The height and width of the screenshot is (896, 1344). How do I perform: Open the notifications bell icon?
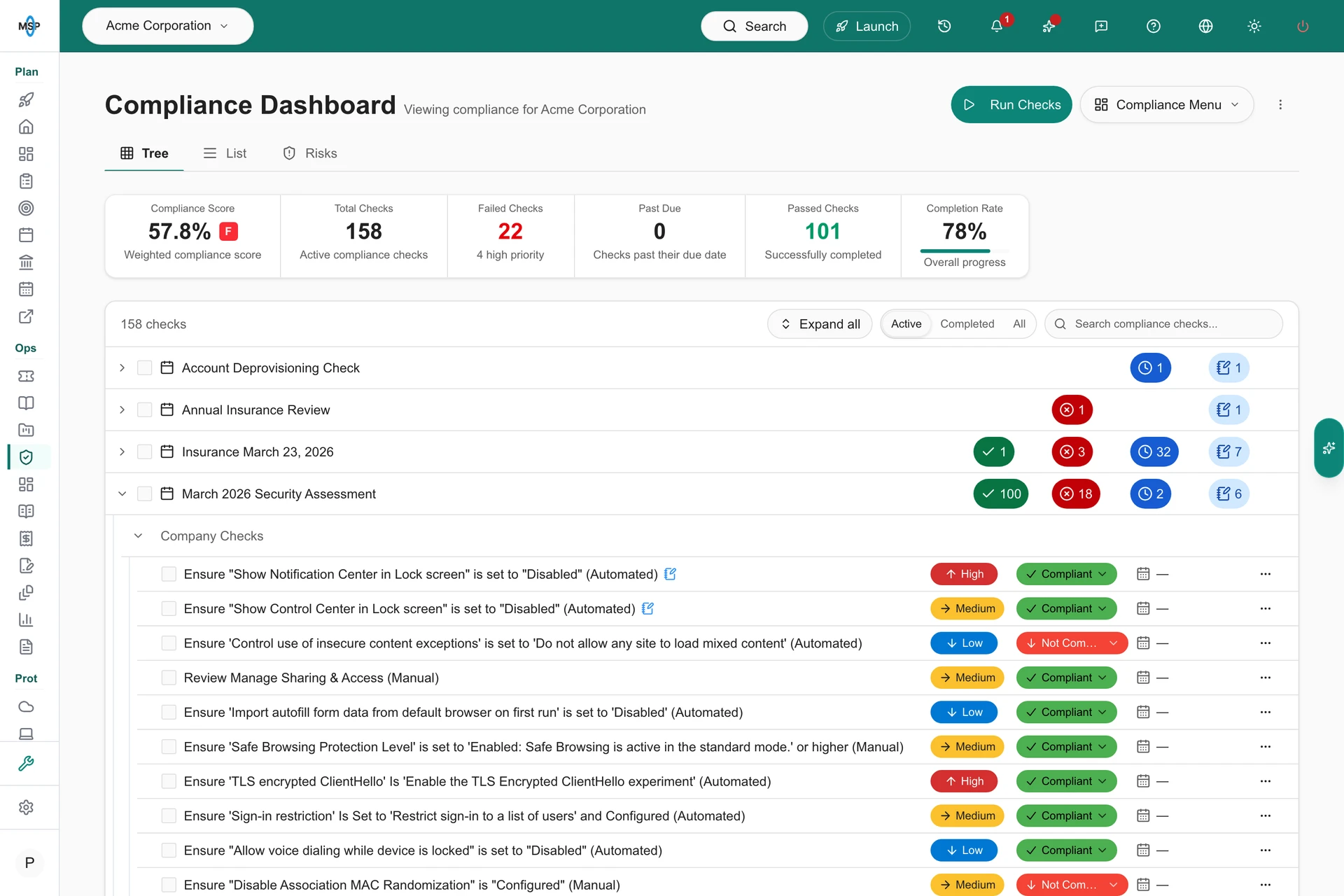coord(996,26)
